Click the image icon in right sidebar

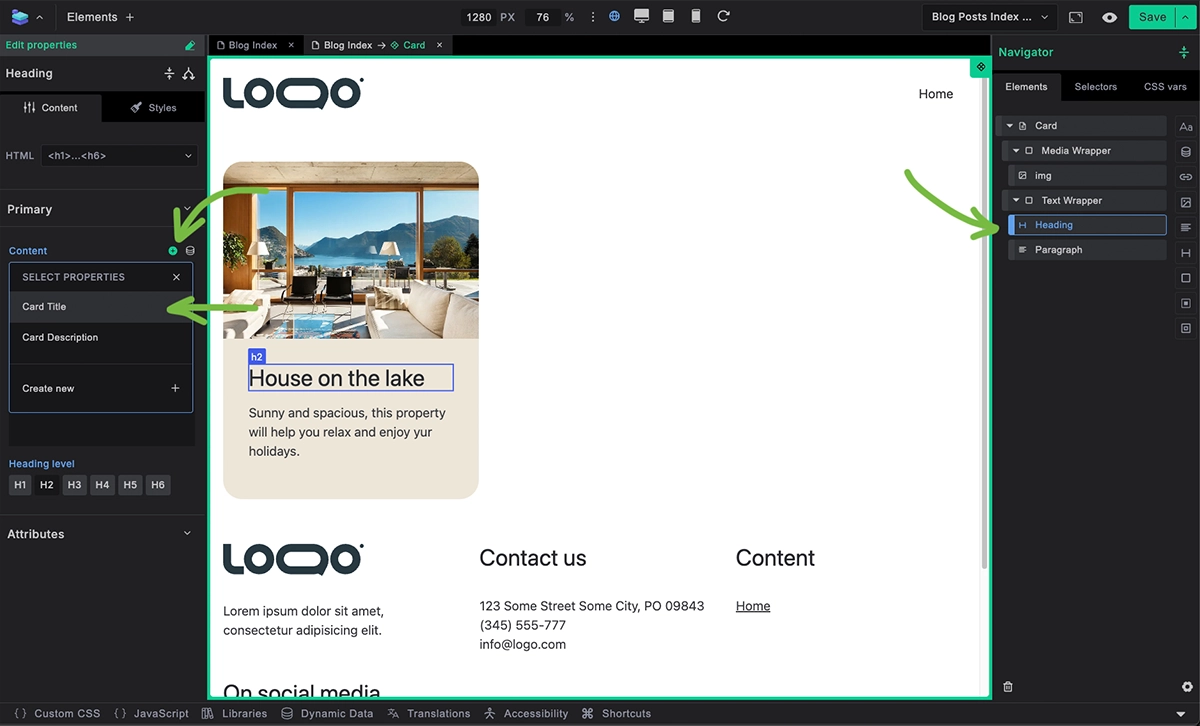point(1186,202)
